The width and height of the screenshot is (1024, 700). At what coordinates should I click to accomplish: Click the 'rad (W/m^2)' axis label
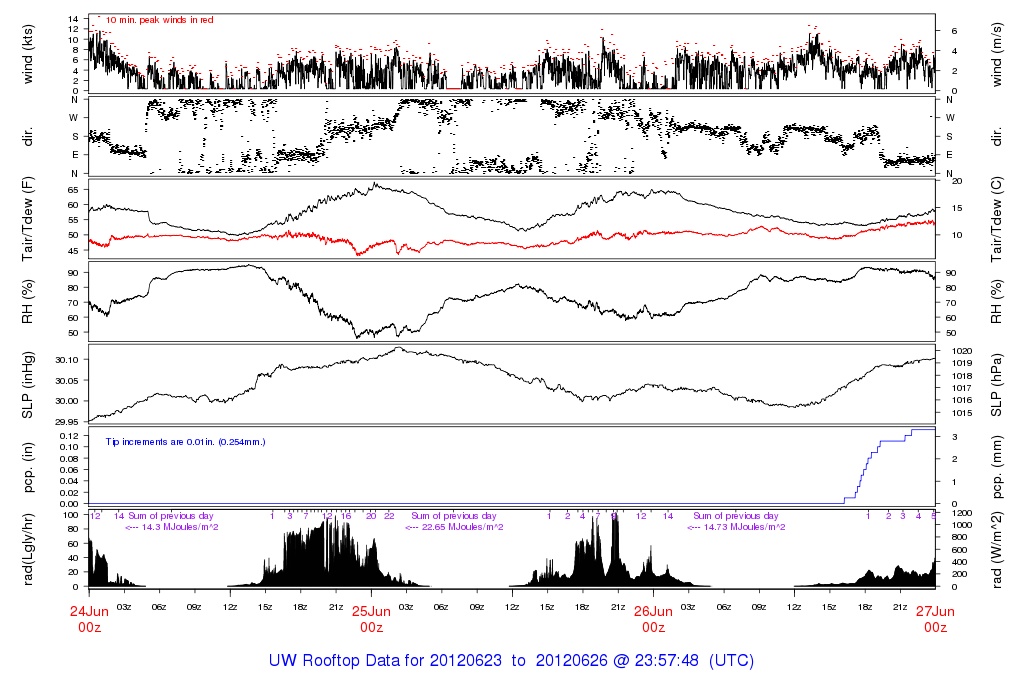tap(997, 550)
